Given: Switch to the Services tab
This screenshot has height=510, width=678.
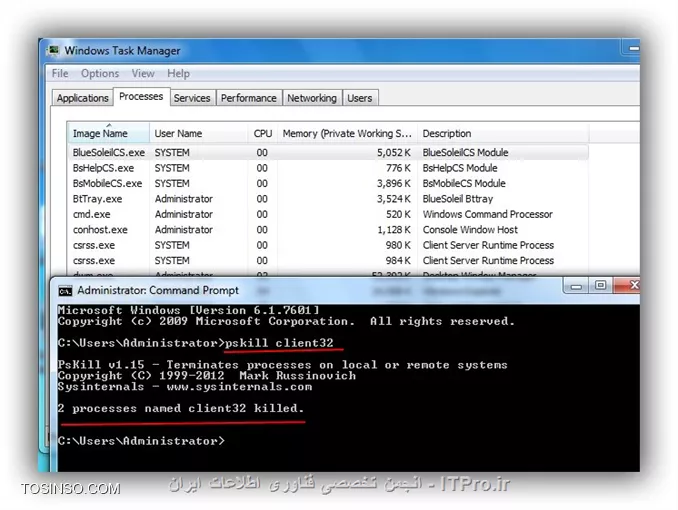Looking at the screenshot, I should coord(192,98).
